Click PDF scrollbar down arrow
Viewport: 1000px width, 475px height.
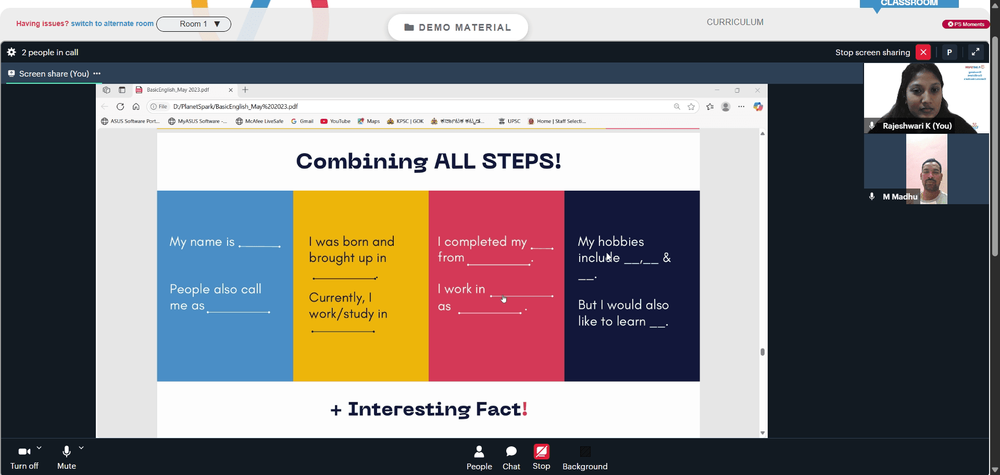pos(762,433)
